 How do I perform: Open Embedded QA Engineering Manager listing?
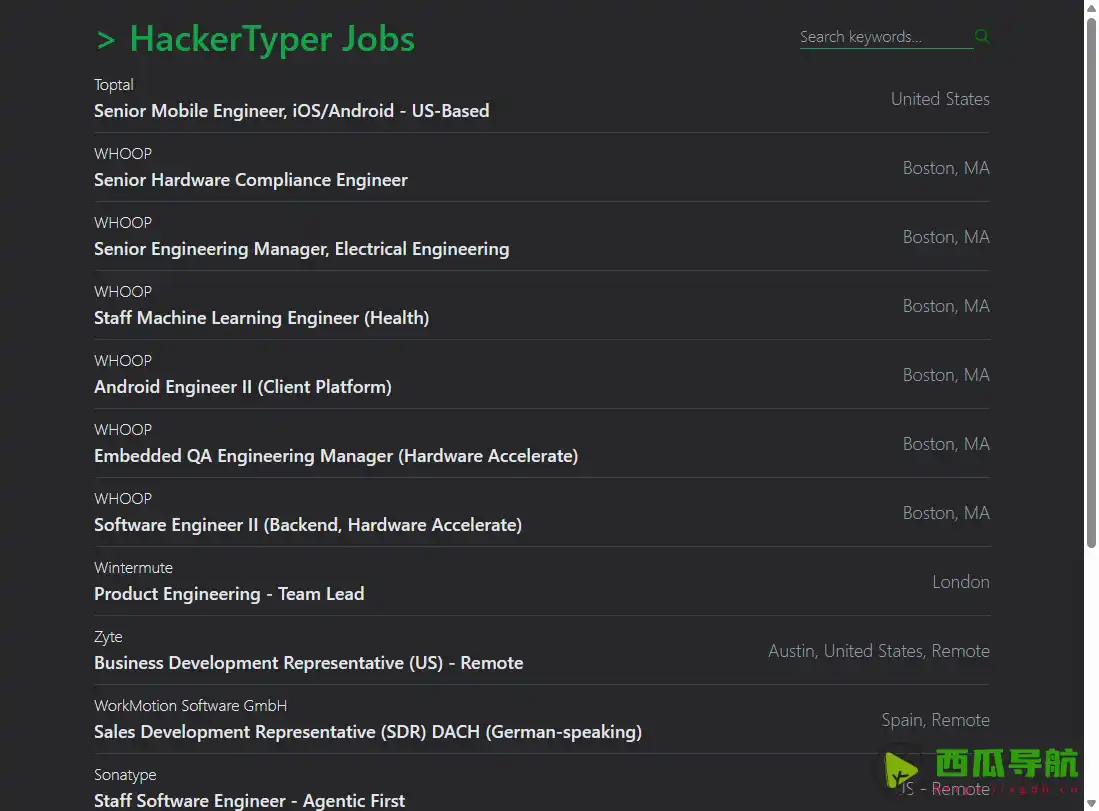[336, 456]
